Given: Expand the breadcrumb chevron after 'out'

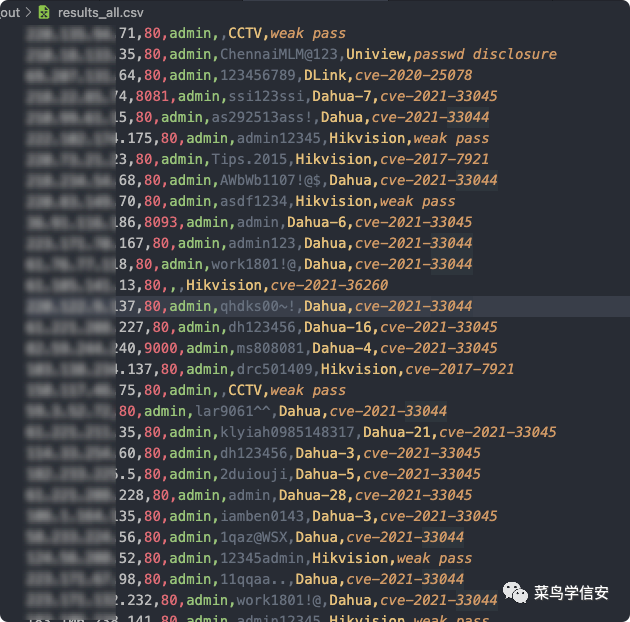Looking at the screenshot, I should [x=29, y=12].
